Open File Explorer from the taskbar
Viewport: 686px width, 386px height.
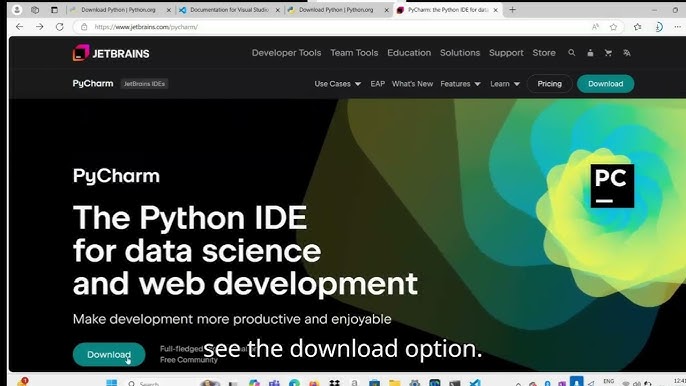(395, 382)
